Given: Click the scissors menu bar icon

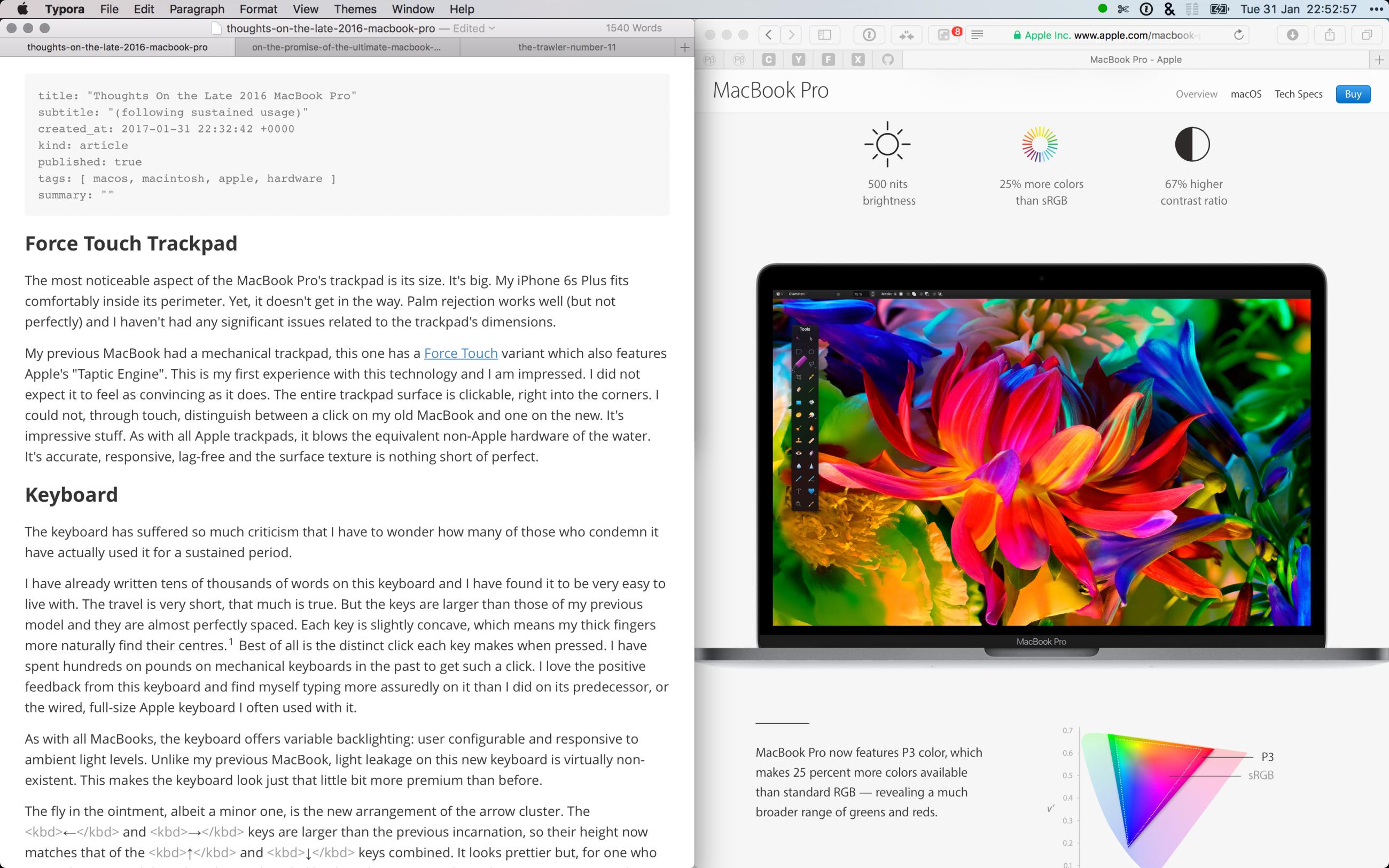Looking at the screenshot, I should tap(1123, 9).
